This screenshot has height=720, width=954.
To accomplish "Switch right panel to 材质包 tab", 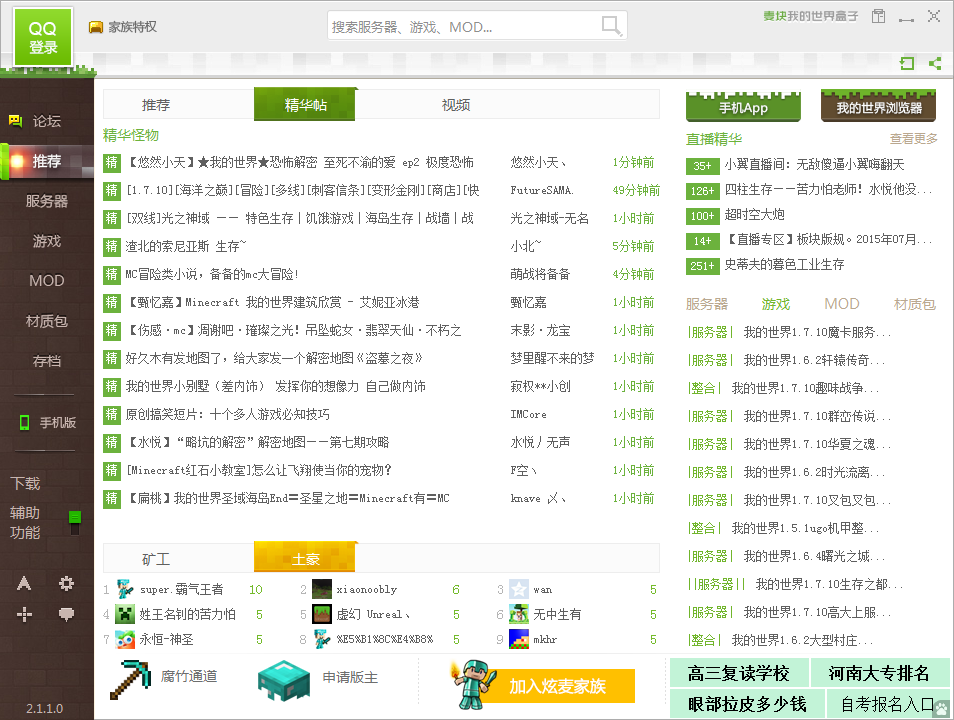I will [x=914, y=304].
